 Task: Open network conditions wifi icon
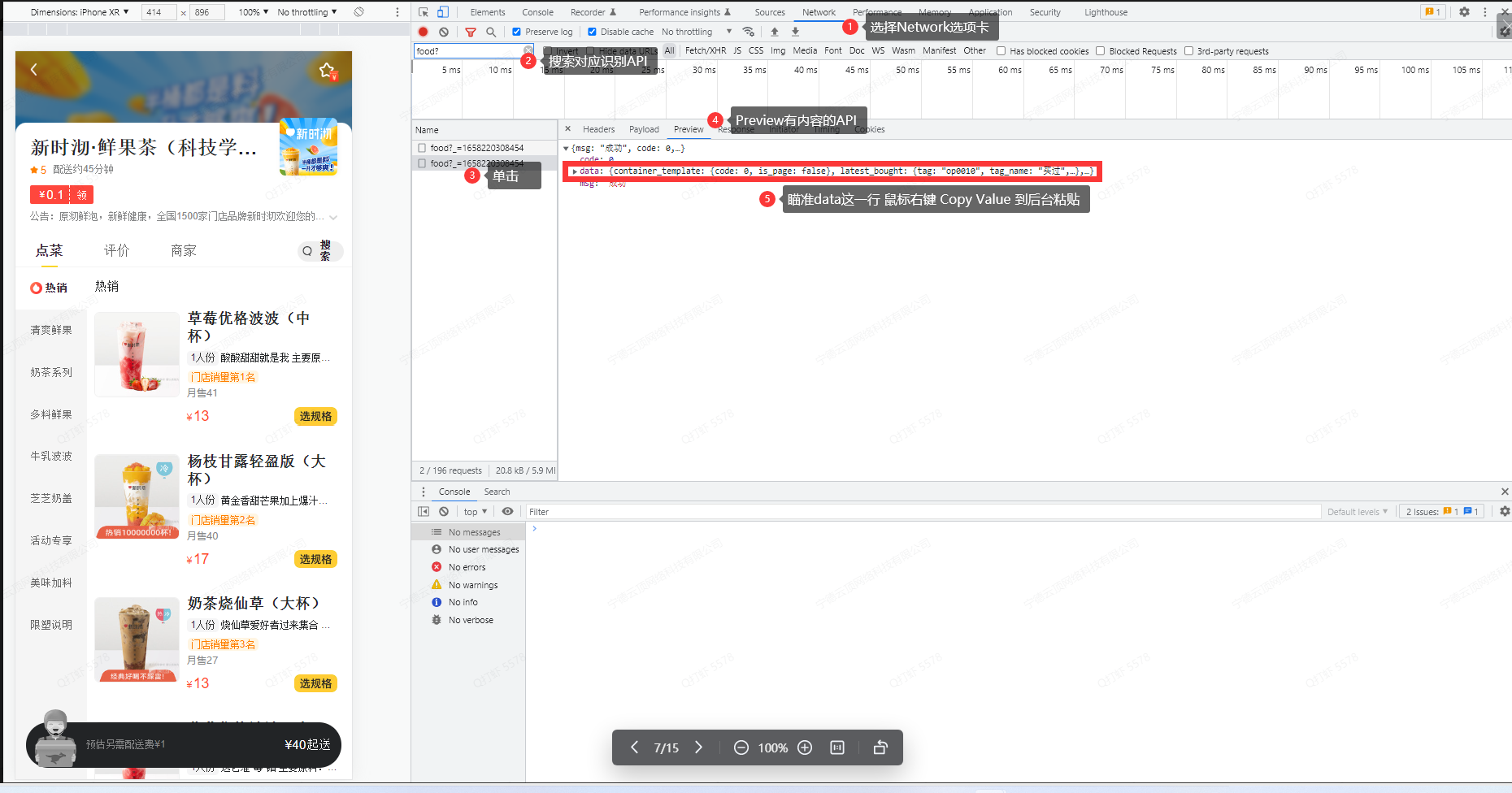pyautogui.click(x=749, y=32)
